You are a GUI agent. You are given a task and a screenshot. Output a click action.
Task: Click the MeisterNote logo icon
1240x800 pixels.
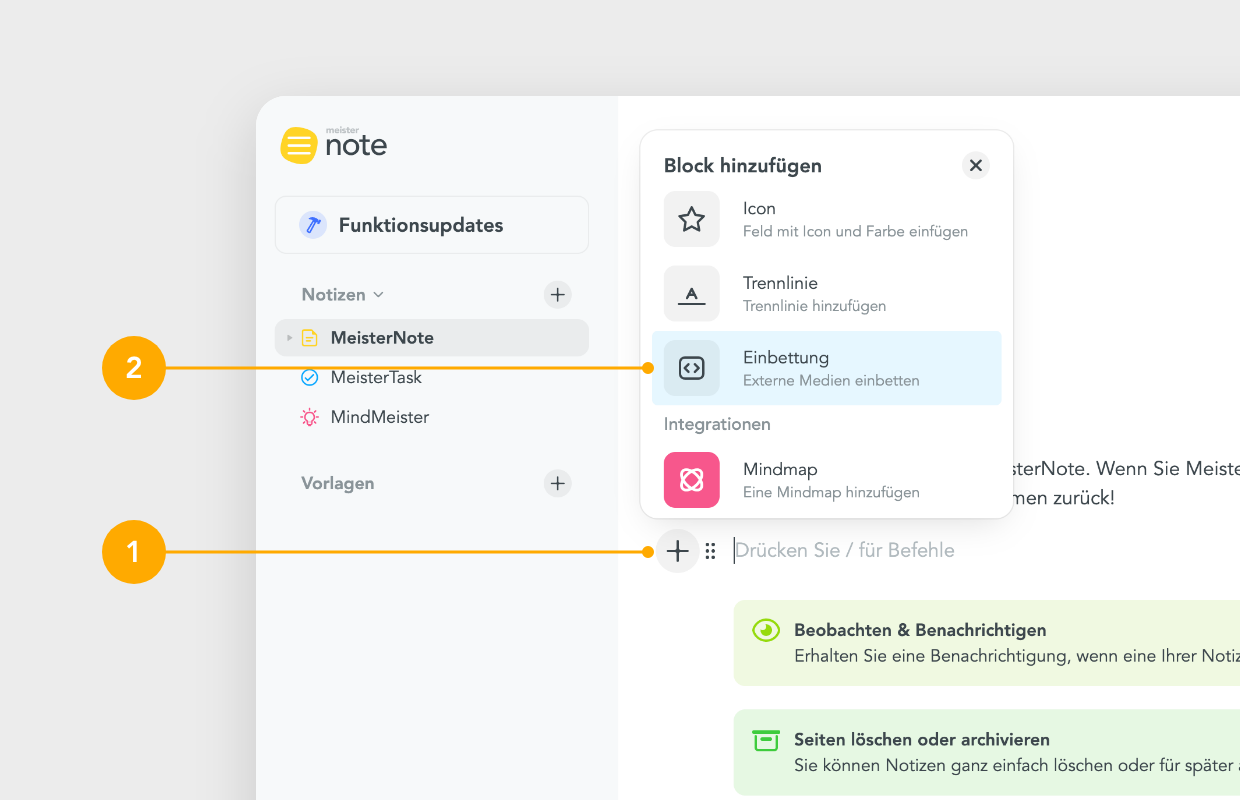point(299,146)
